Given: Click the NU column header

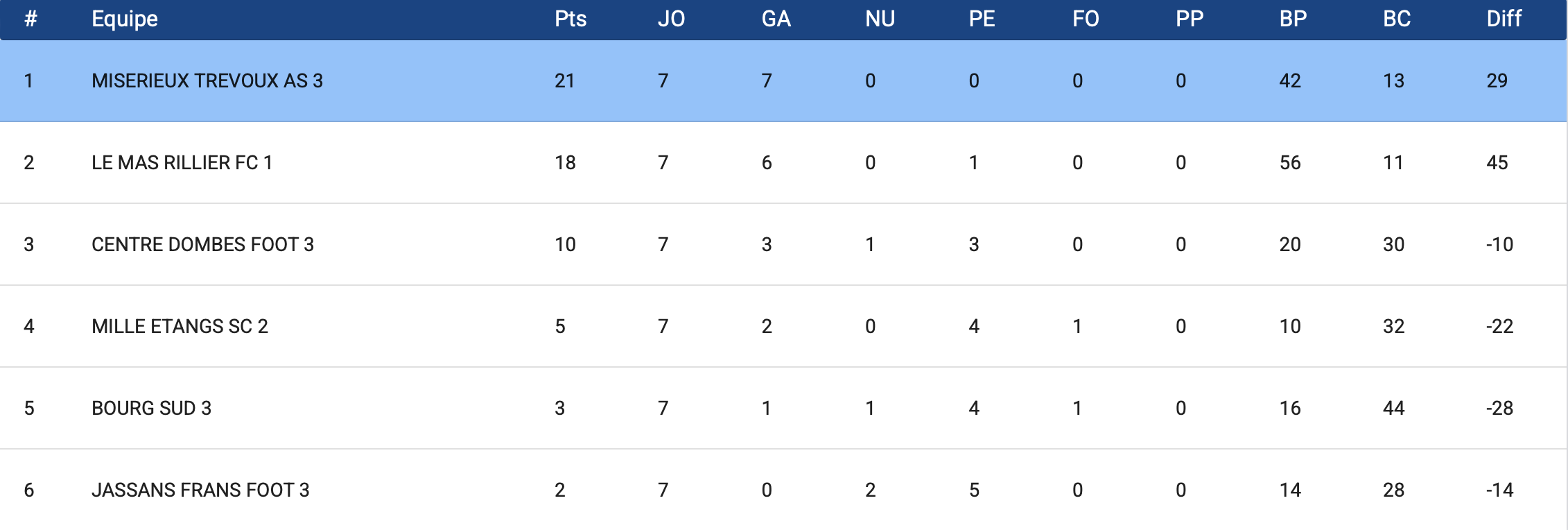Looking at the screenshot, I should [880, 19].
